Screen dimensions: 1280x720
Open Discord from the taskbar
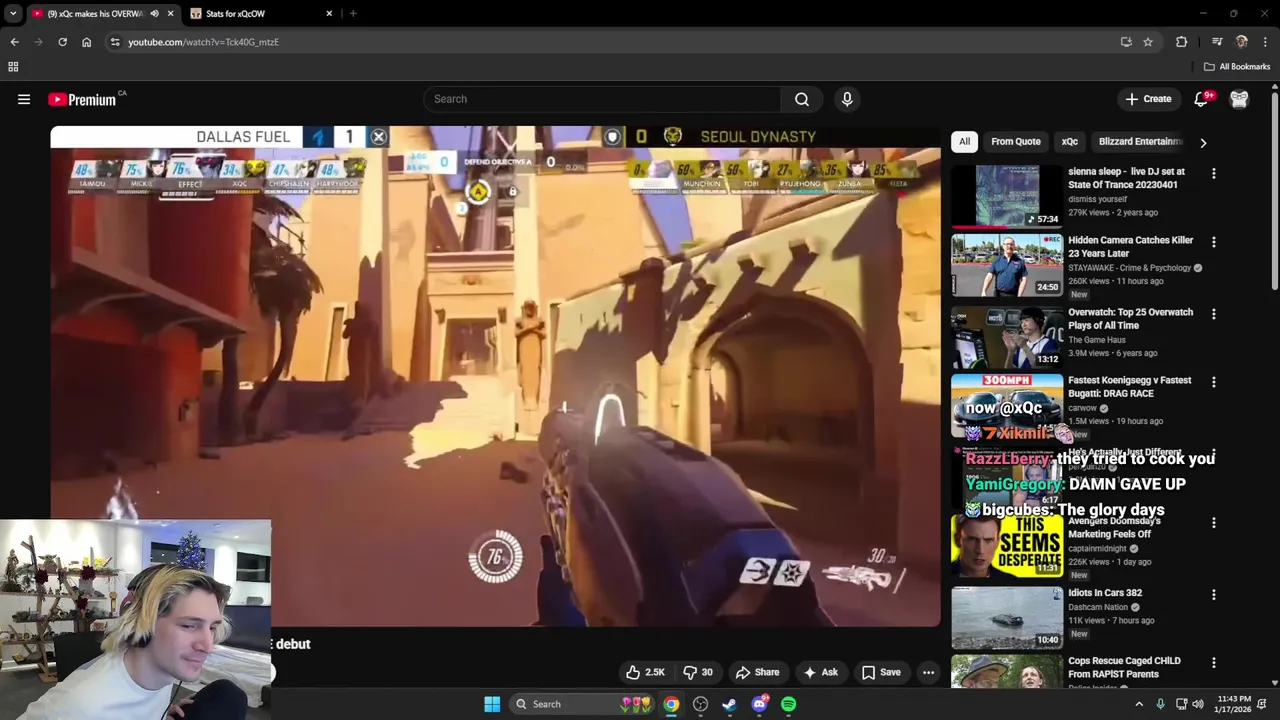pyautogui.click(x=759, y=704)
